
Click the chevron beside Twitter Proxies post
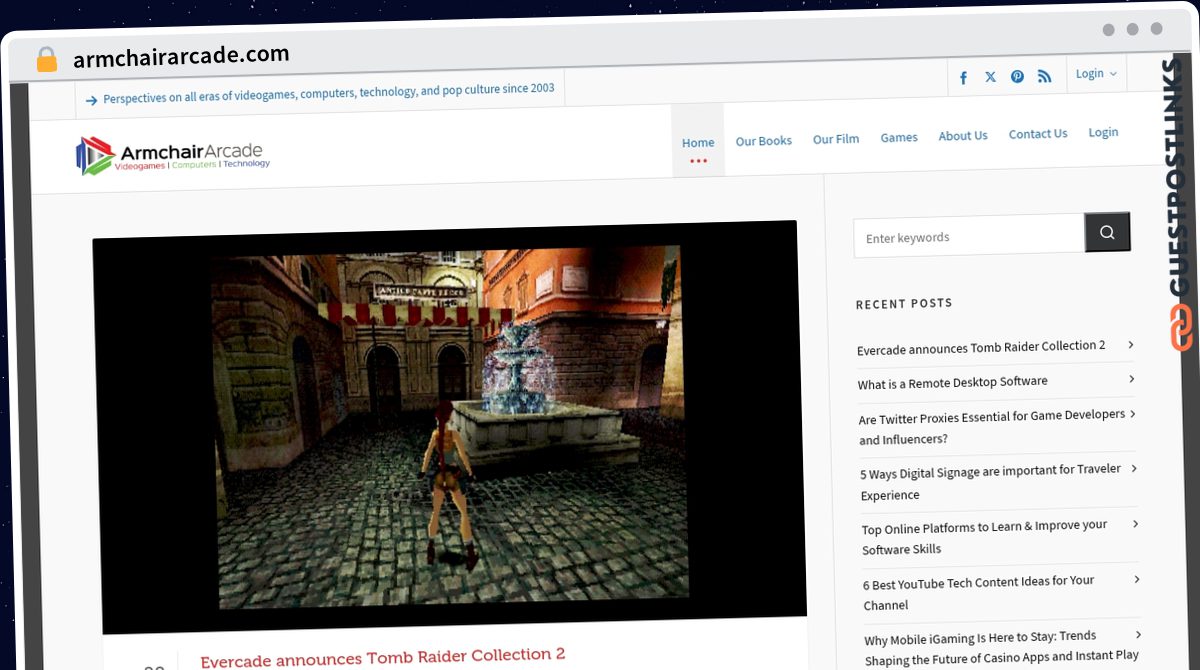[x=1132, y=413]
